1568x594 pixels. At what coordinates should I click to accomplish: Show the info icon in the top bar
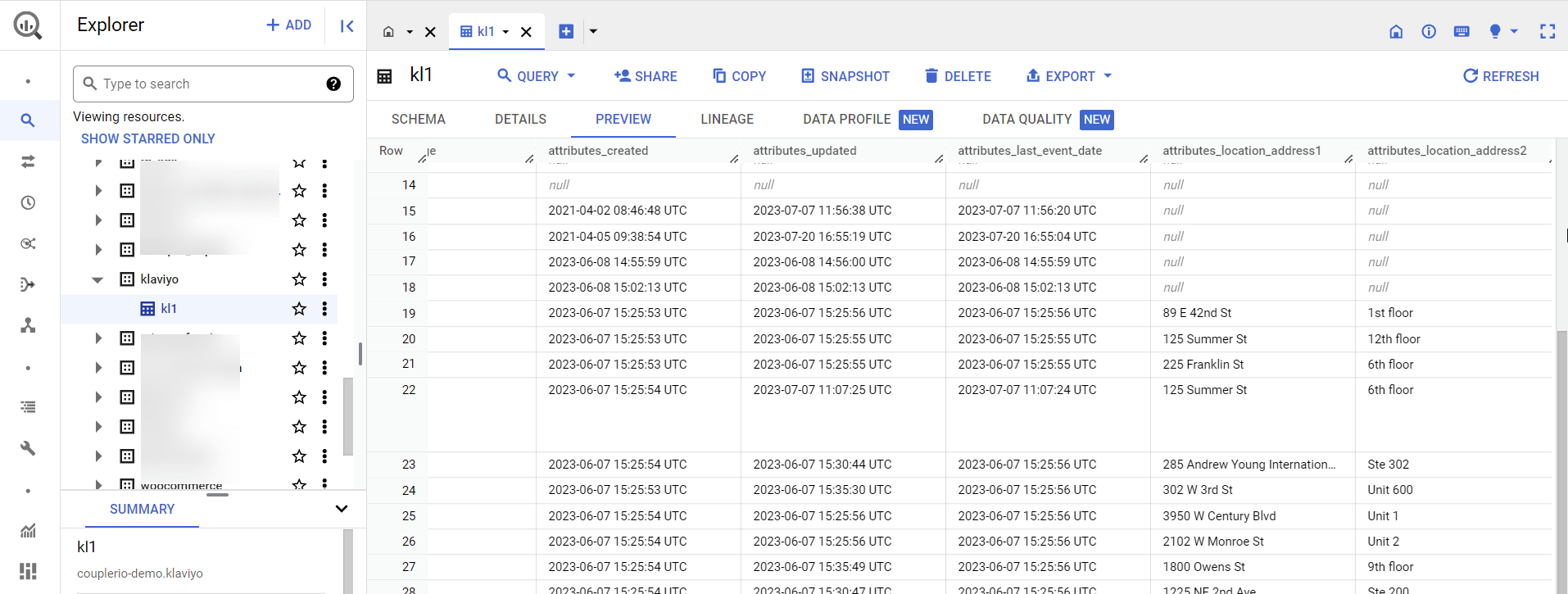(x=1429, y=31)
